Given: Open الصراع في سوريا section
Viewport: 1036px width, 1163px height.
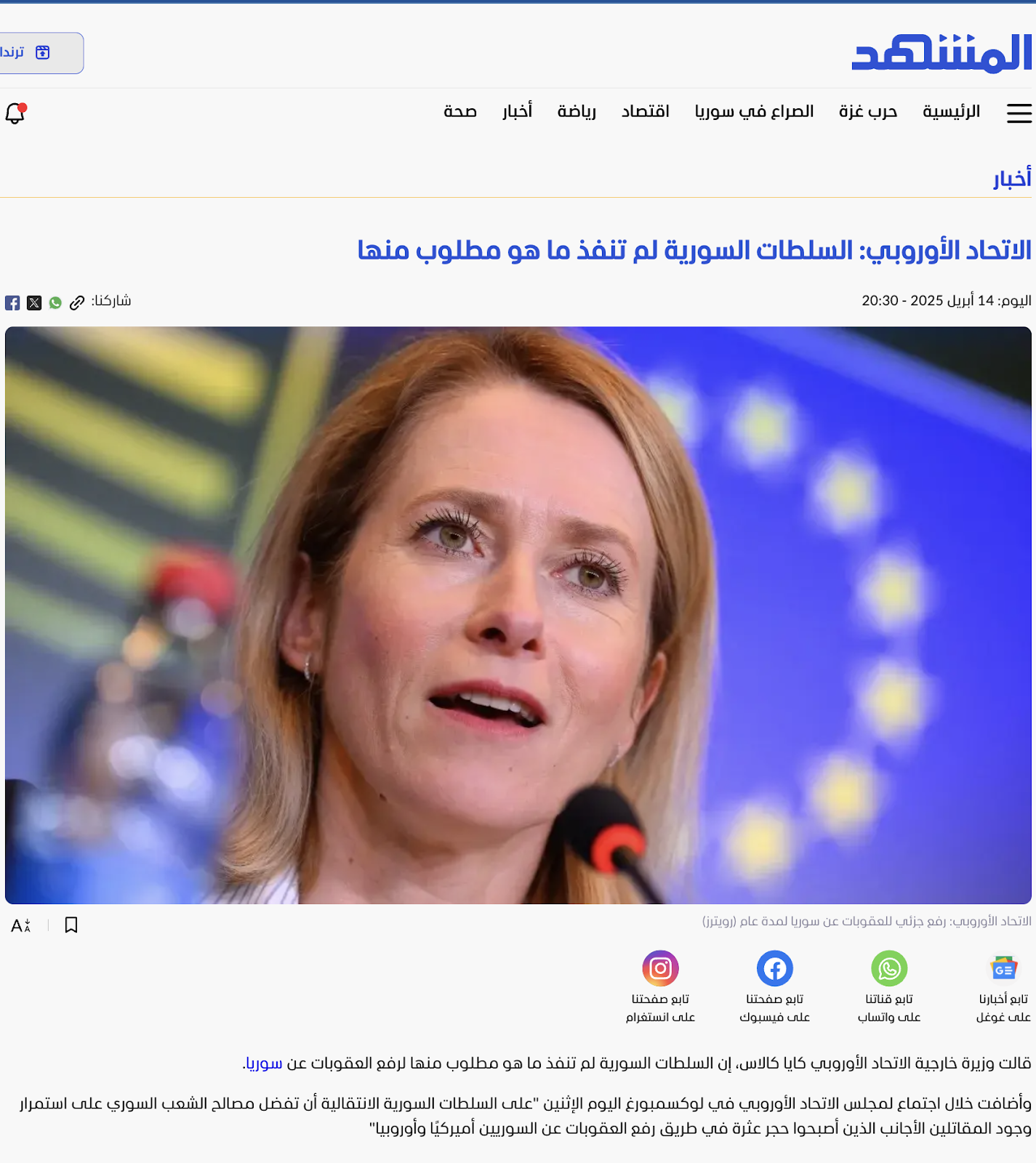Looking at the screenshot, I should 755,111.
